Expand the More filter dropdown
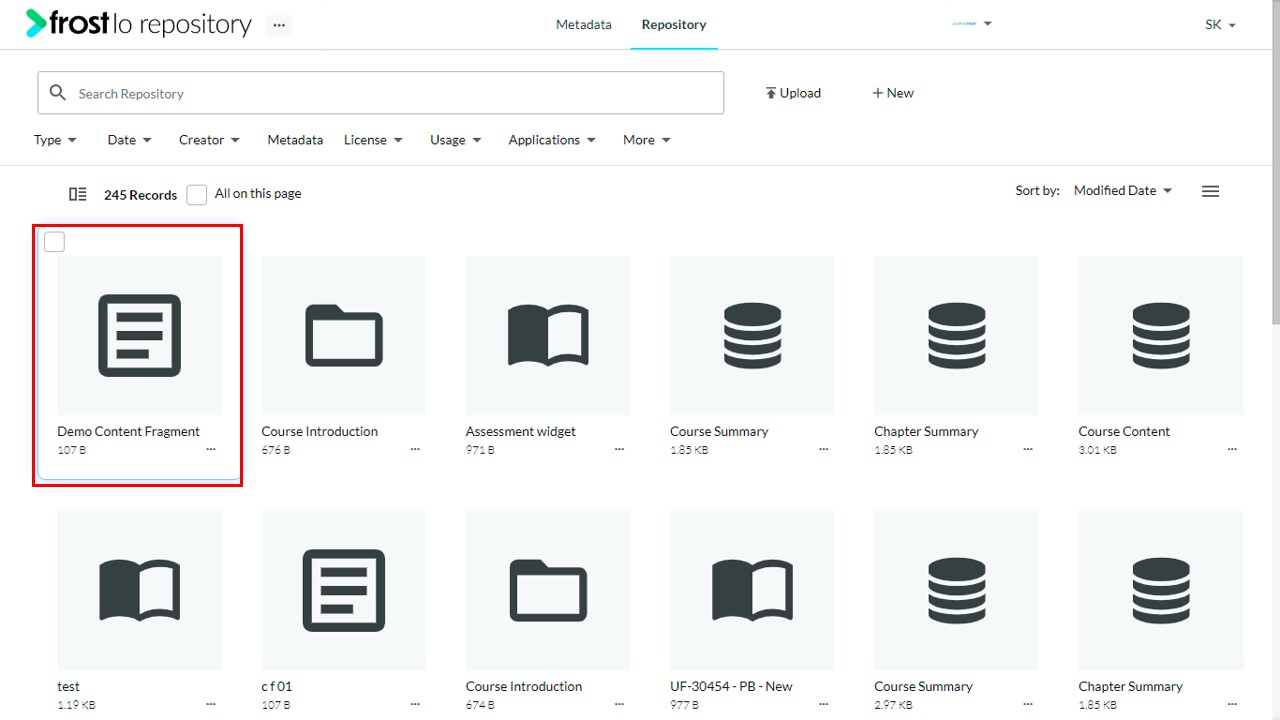 point(647,140)
